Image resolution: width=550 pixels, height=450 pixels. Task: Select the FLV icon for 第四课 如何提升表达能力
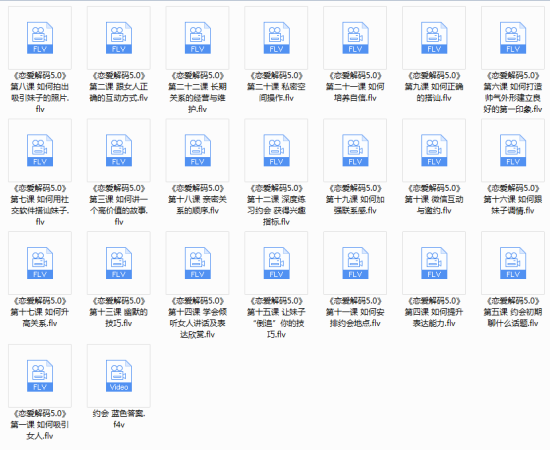point(434,263)
